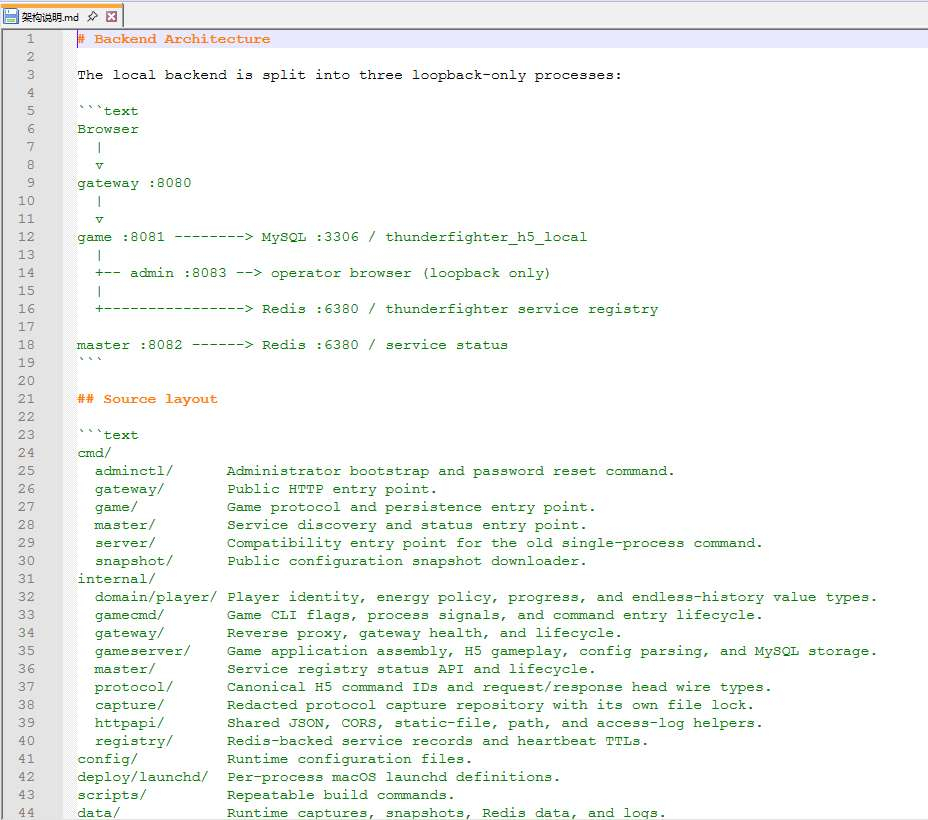Click 'Public configuration snapshot downloader.' text
The image size is (928, 820).
(x=406, y=561)
